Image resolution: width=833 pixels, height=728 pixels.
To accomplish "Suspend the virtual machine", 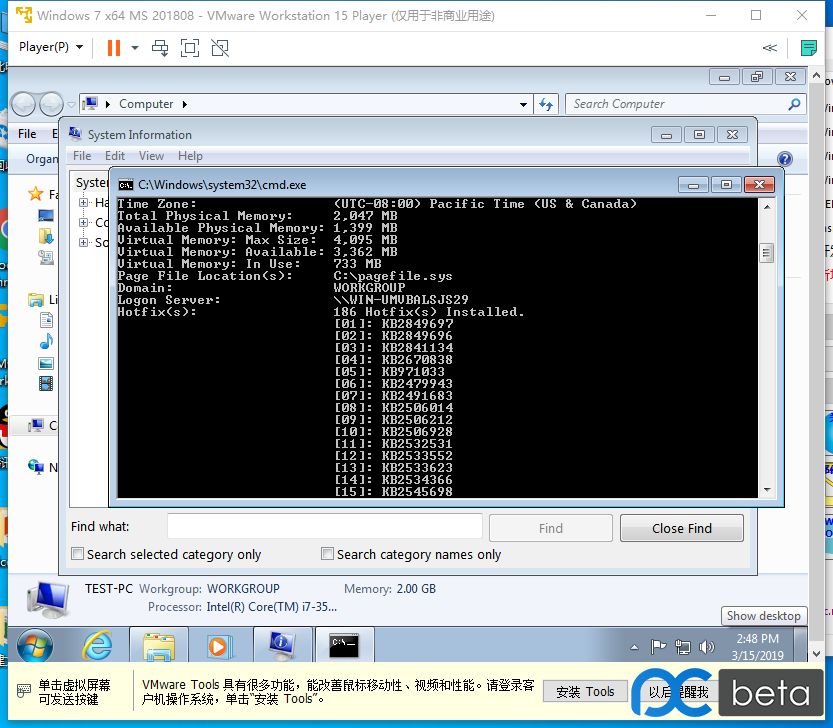I will 112,47.
